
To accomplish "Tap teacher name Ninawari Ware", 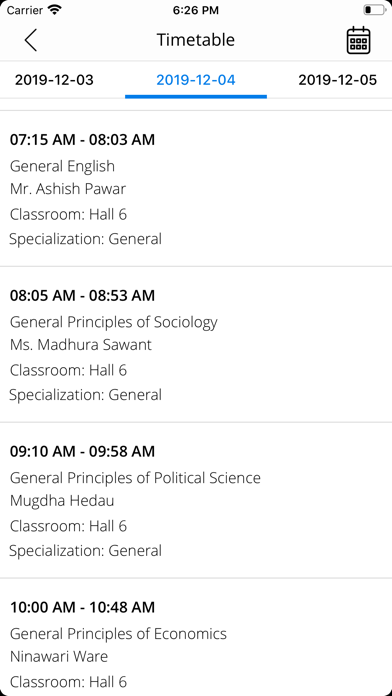I will pos(59,656).
